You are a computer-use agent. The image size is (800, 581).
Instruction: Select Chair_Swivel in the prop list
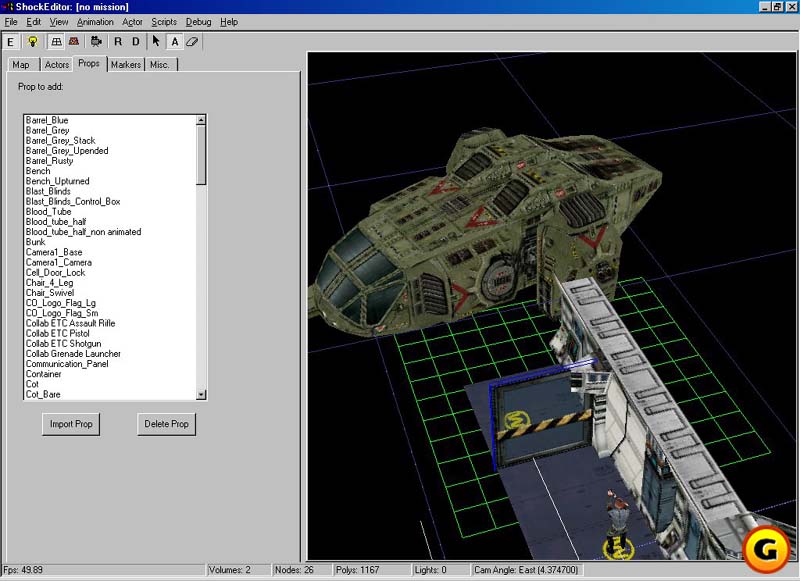50,293
